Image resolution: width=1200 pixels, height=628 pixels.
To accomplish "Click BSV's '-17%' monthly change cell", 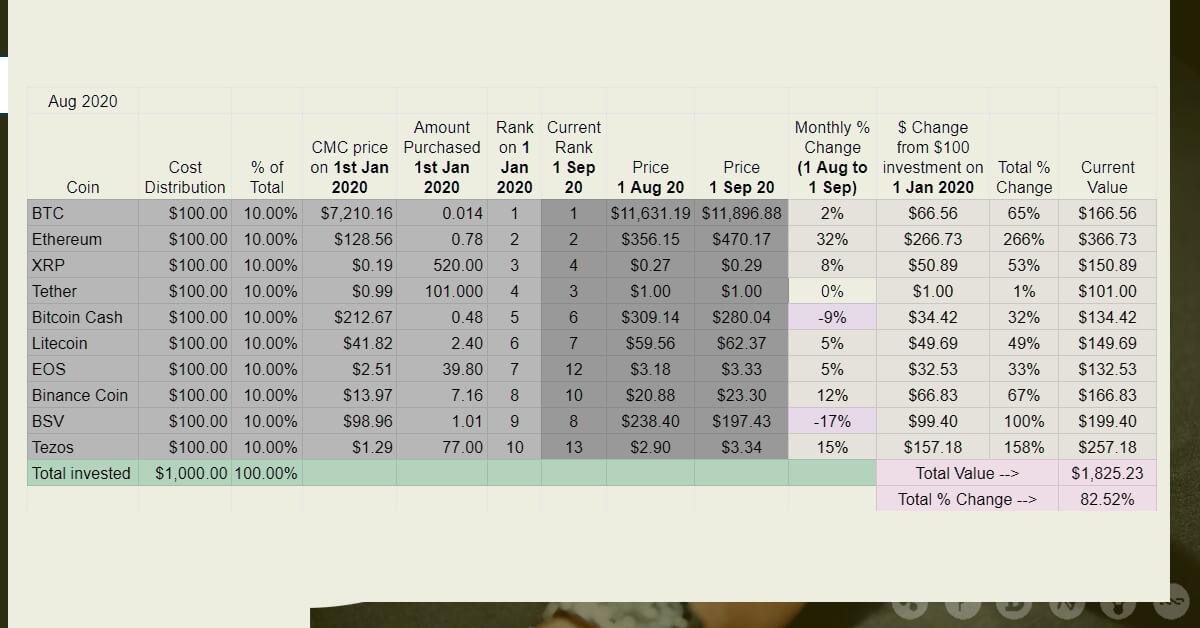I will (x=832, y=421).
